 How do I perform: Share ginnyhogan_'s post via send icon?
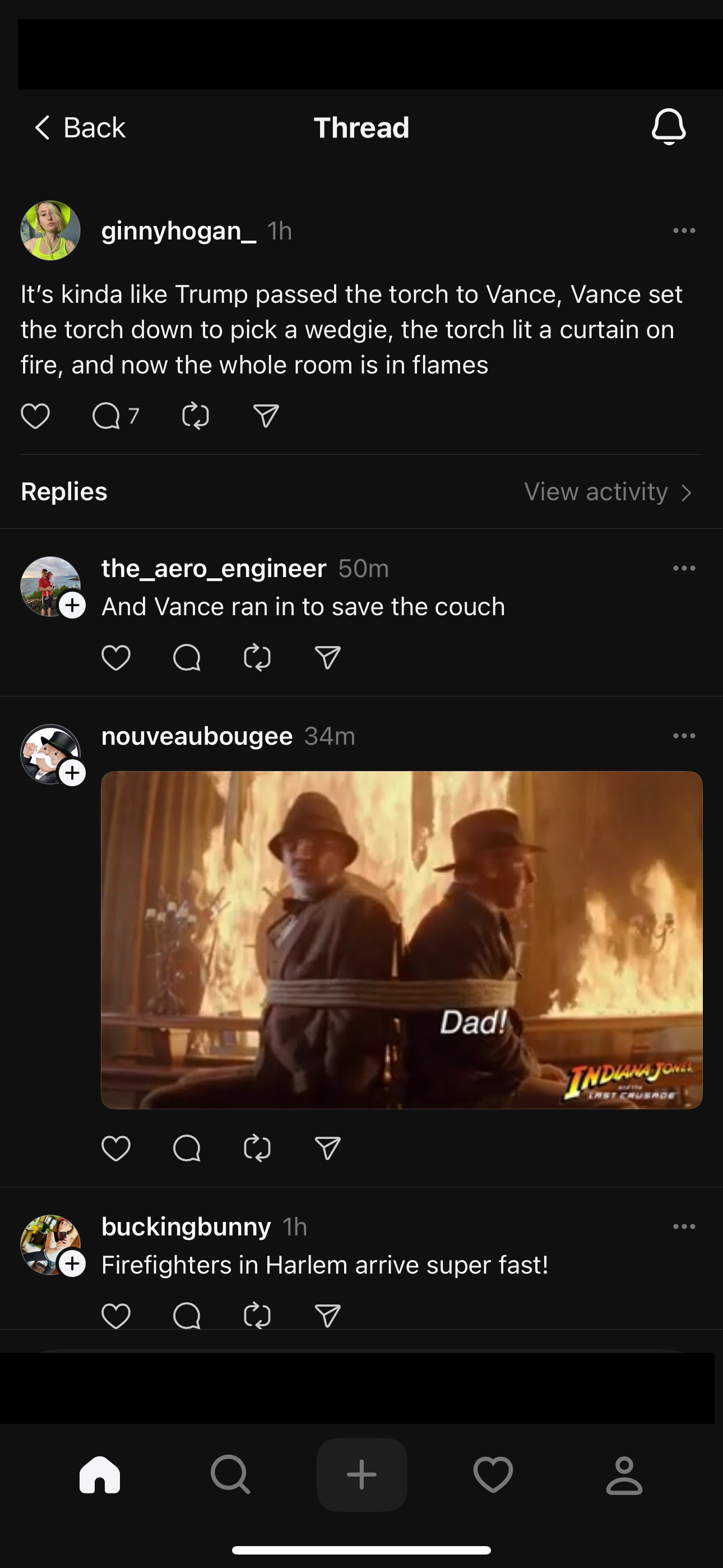point(266,416)
